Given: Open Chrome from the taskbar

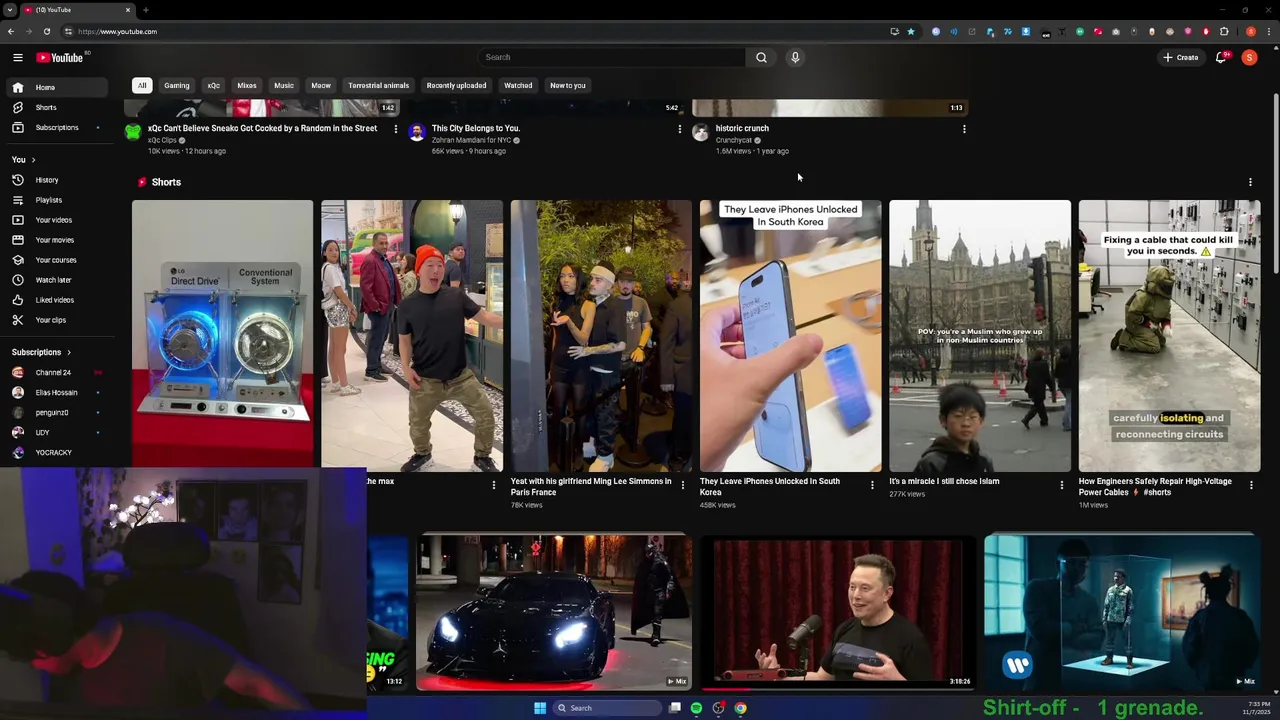Looking at the screenshot, I should pos(740,708).
